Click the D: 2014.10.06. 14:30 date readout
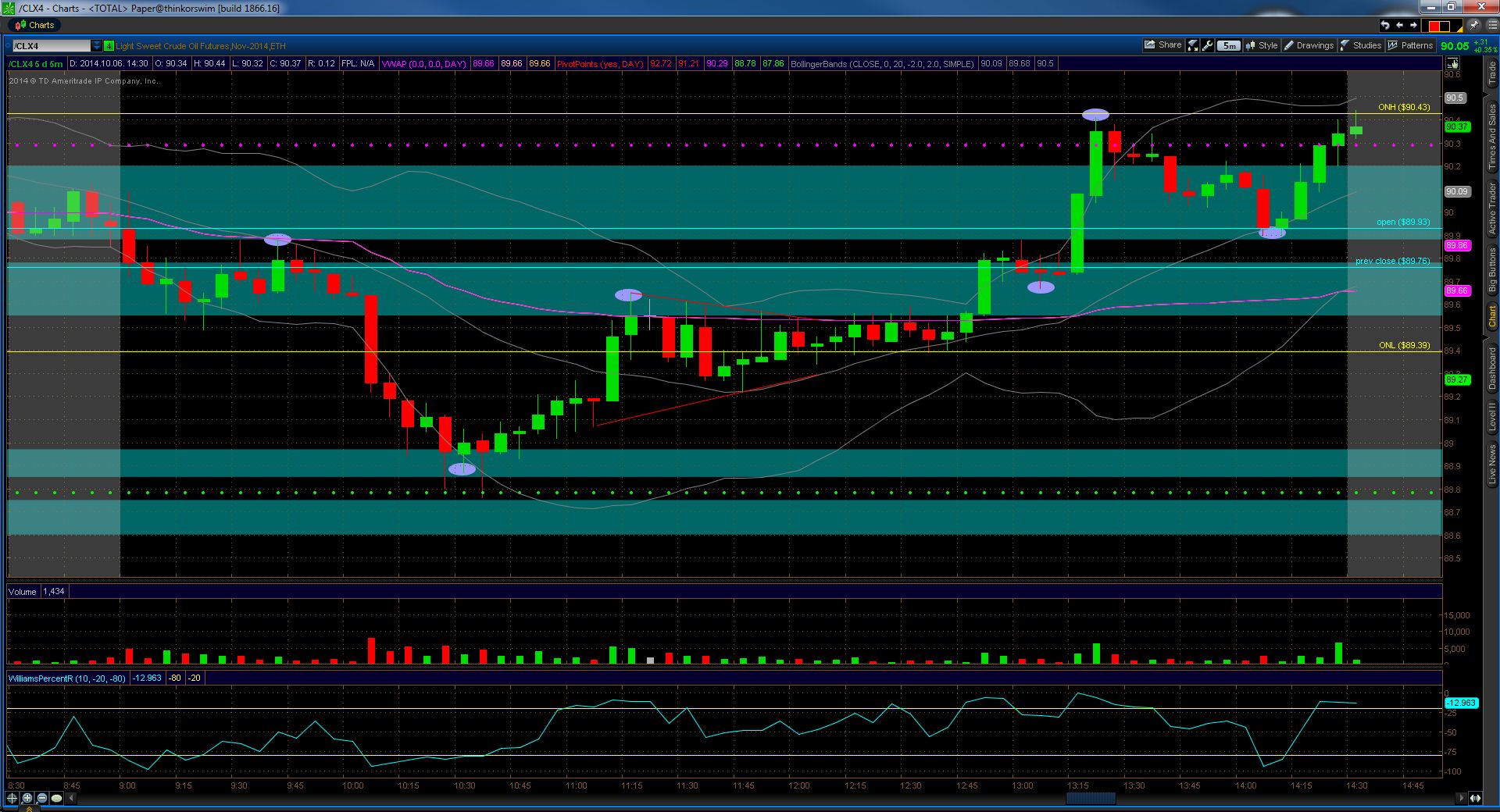Image resolution: width=1500 pixels, height=812 pixels. pos(109,64)
